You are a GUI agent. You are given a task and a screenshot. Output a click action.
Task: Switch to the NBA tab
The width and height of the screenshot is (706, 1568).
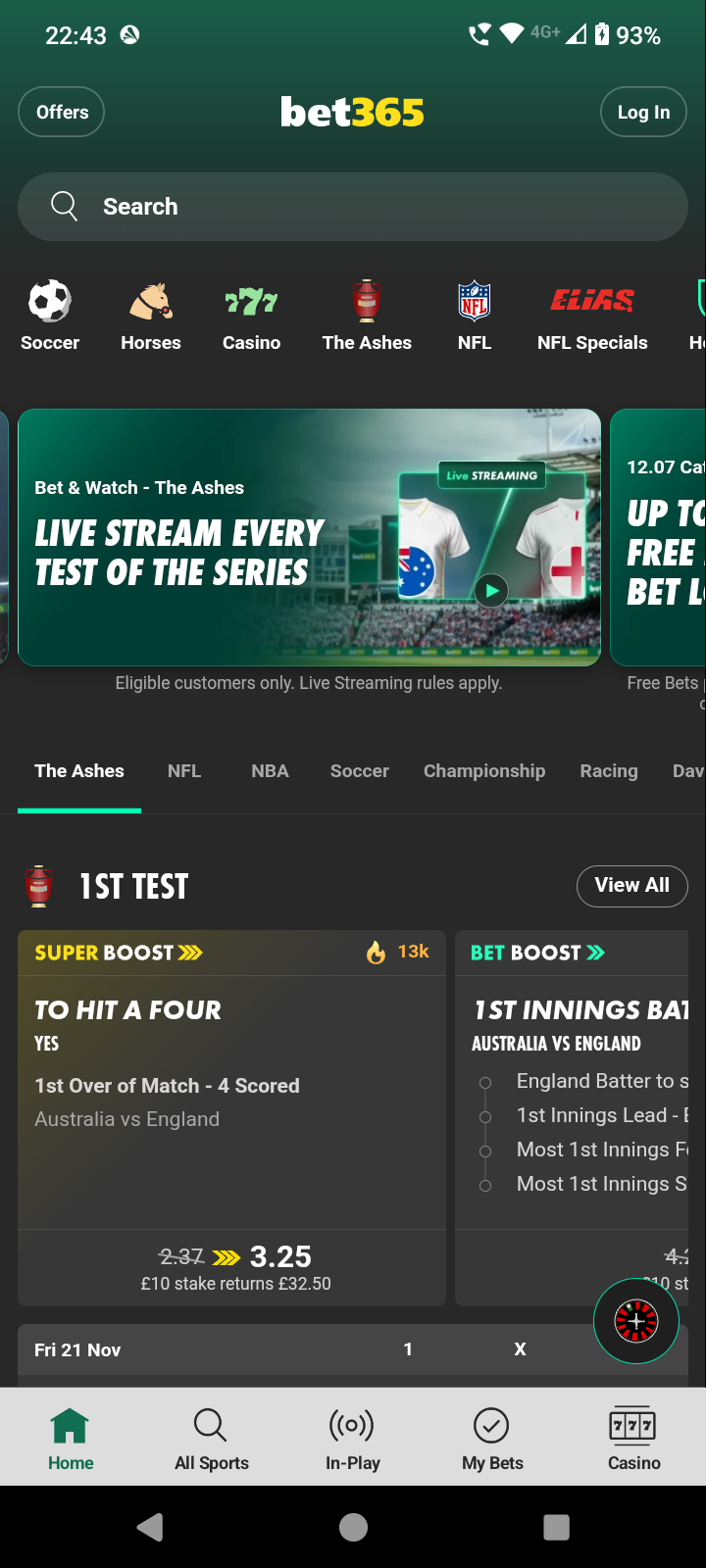(270, 771)
